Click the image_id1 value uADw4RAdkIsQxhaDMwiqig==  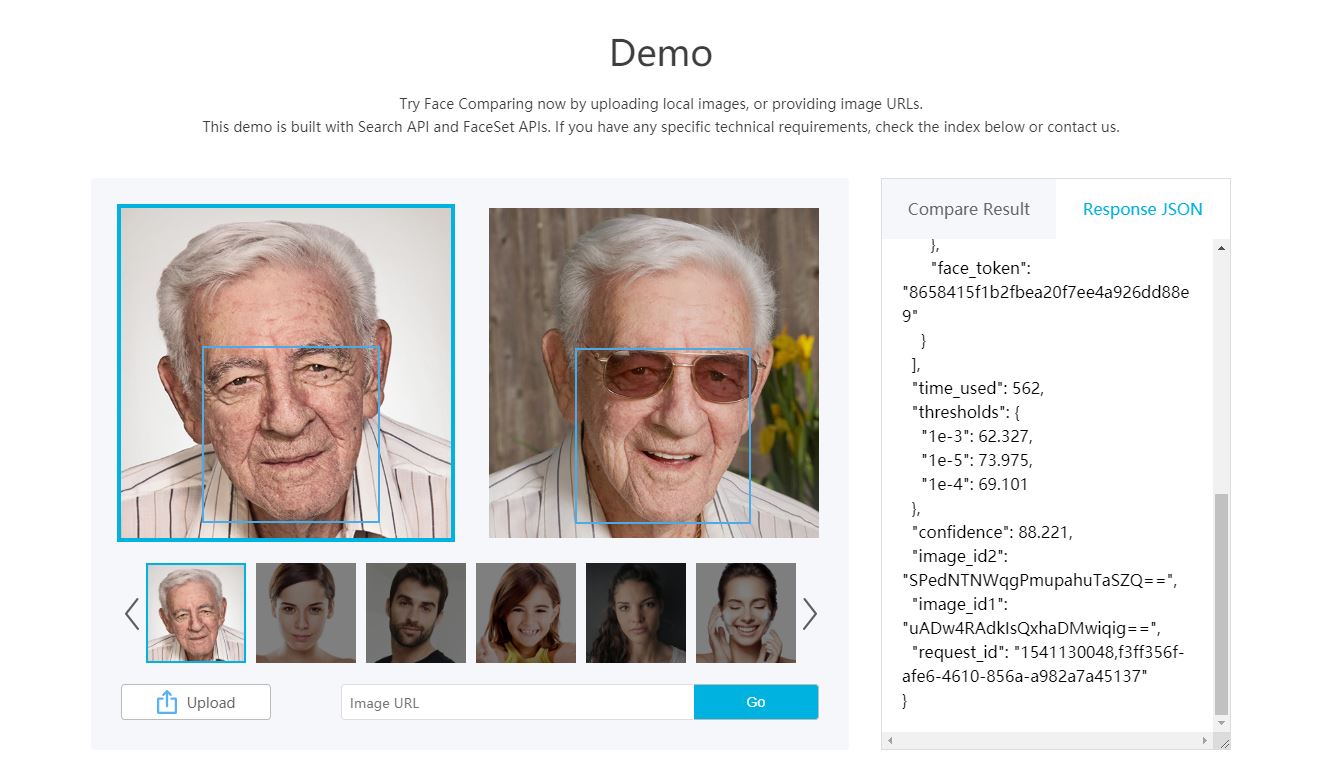[x=1031, y=628]
